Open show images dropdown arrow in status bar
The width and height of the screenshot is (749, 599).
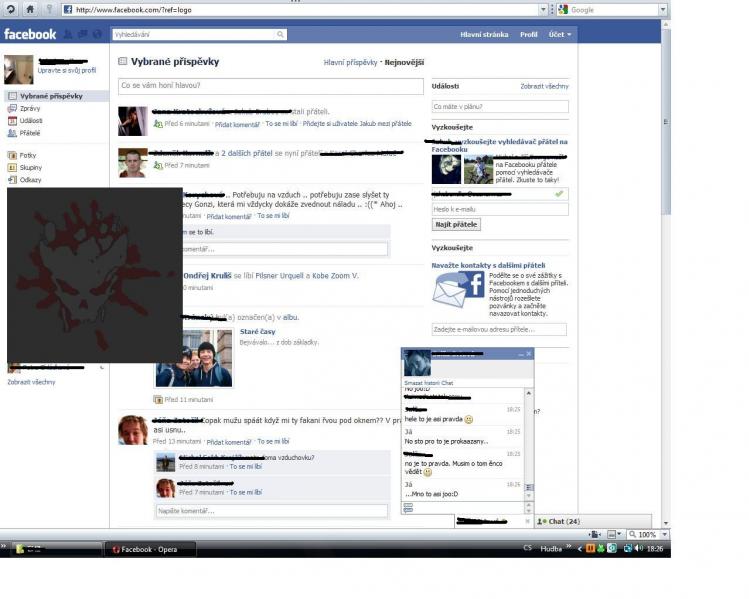click(x=620, y=534)
